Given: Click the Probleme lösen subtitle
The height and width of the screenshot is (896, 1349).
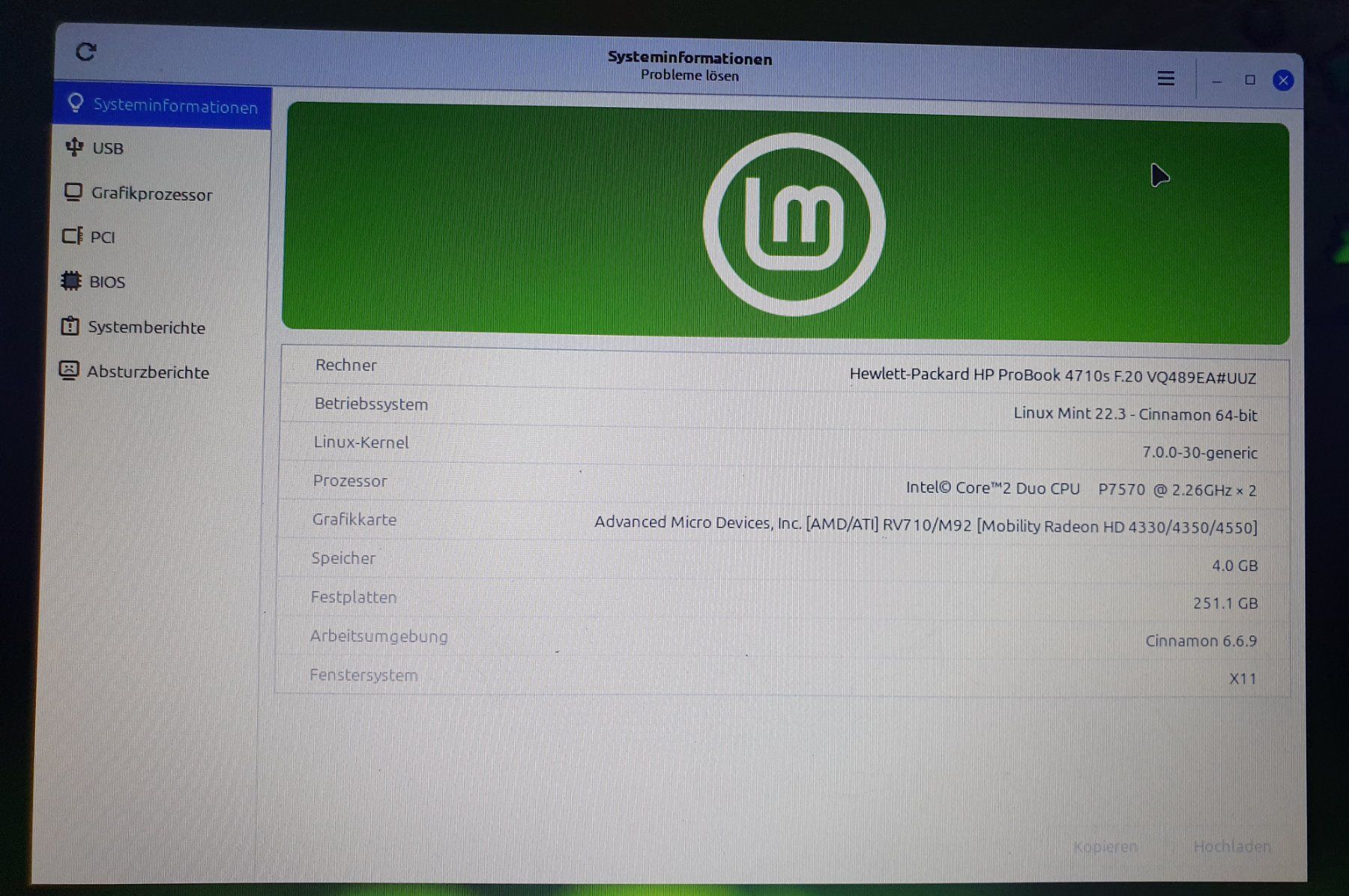Looking at the screenshot, I should pos(689,75).
